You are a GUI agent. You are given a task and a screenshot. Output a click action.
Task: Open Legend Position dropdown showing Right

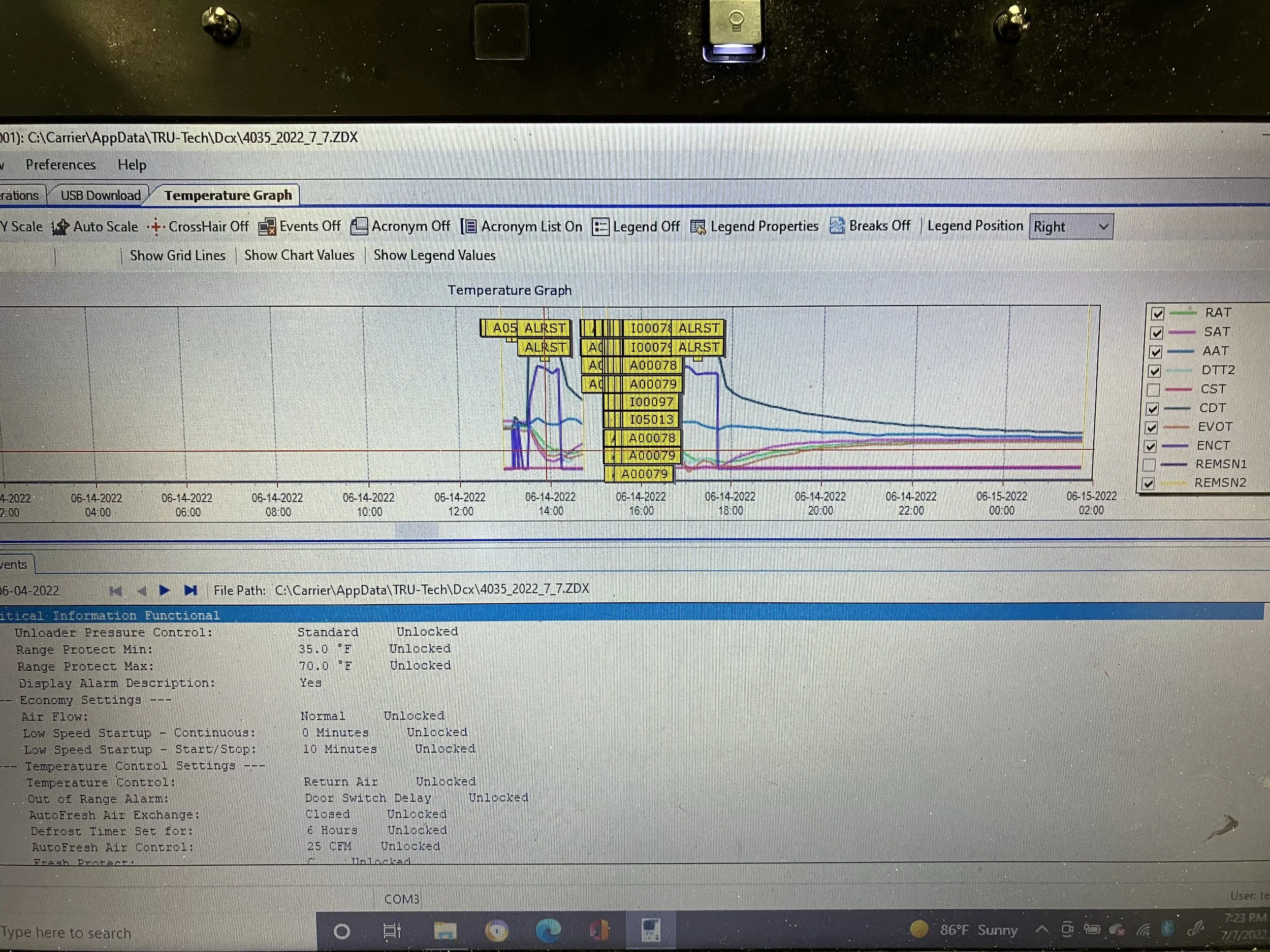pos(1071,226)
